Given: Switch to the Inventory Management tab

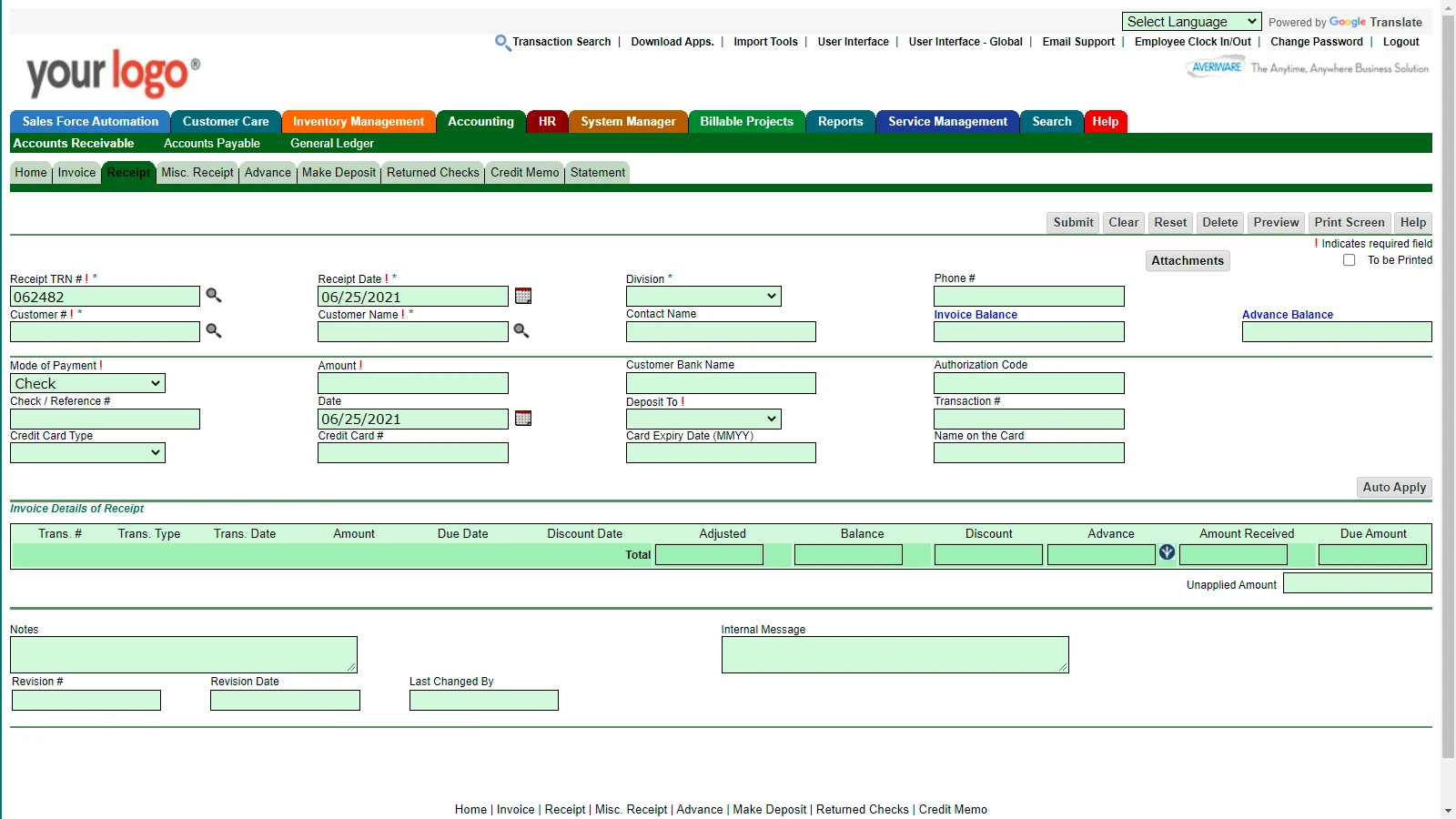Looking at the screenshot, I should (x=358, y=122).
